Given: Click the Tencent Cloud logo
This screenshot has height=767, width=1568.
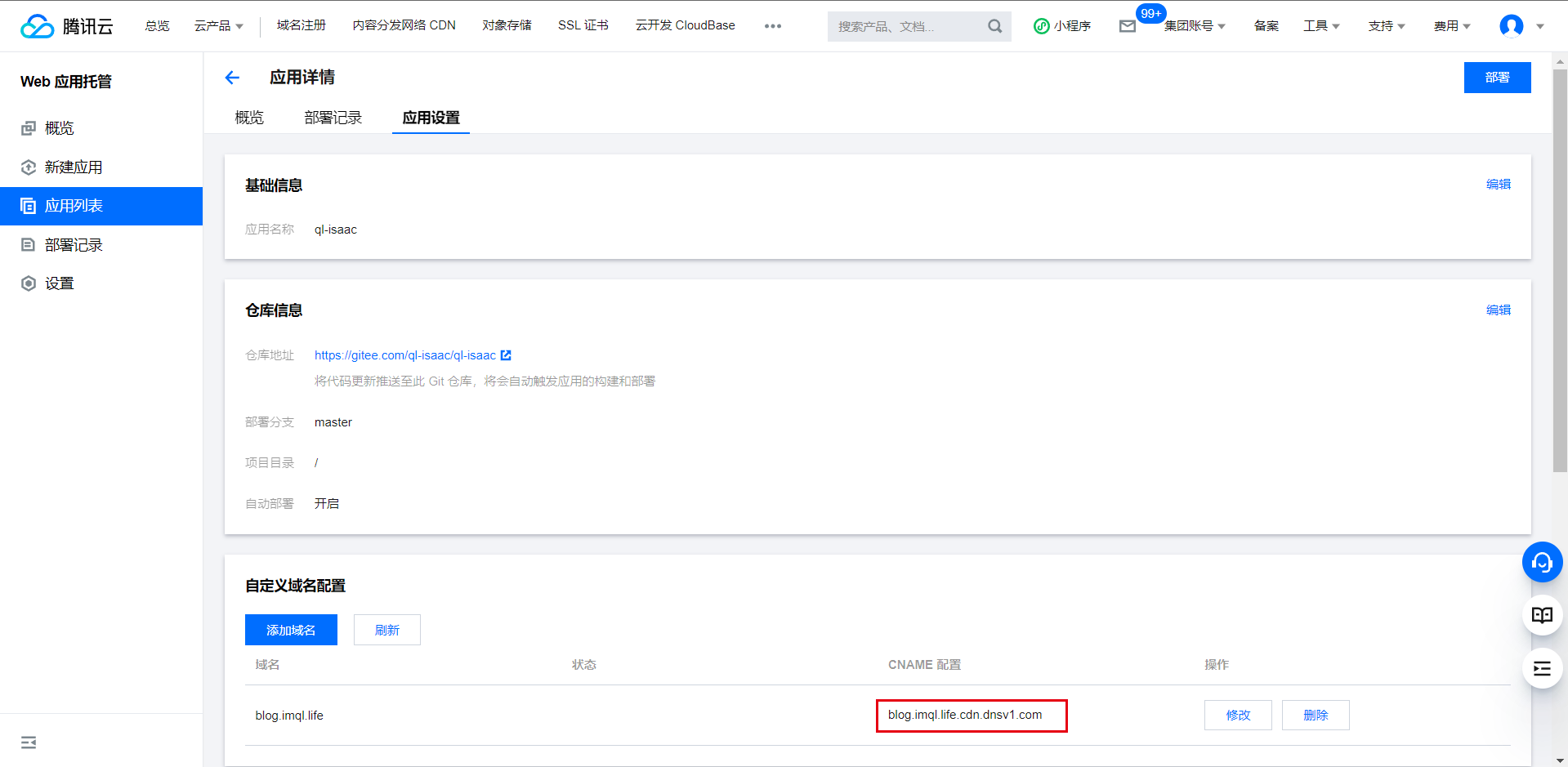Looking at the screenshot, I should tap(67, 26).
